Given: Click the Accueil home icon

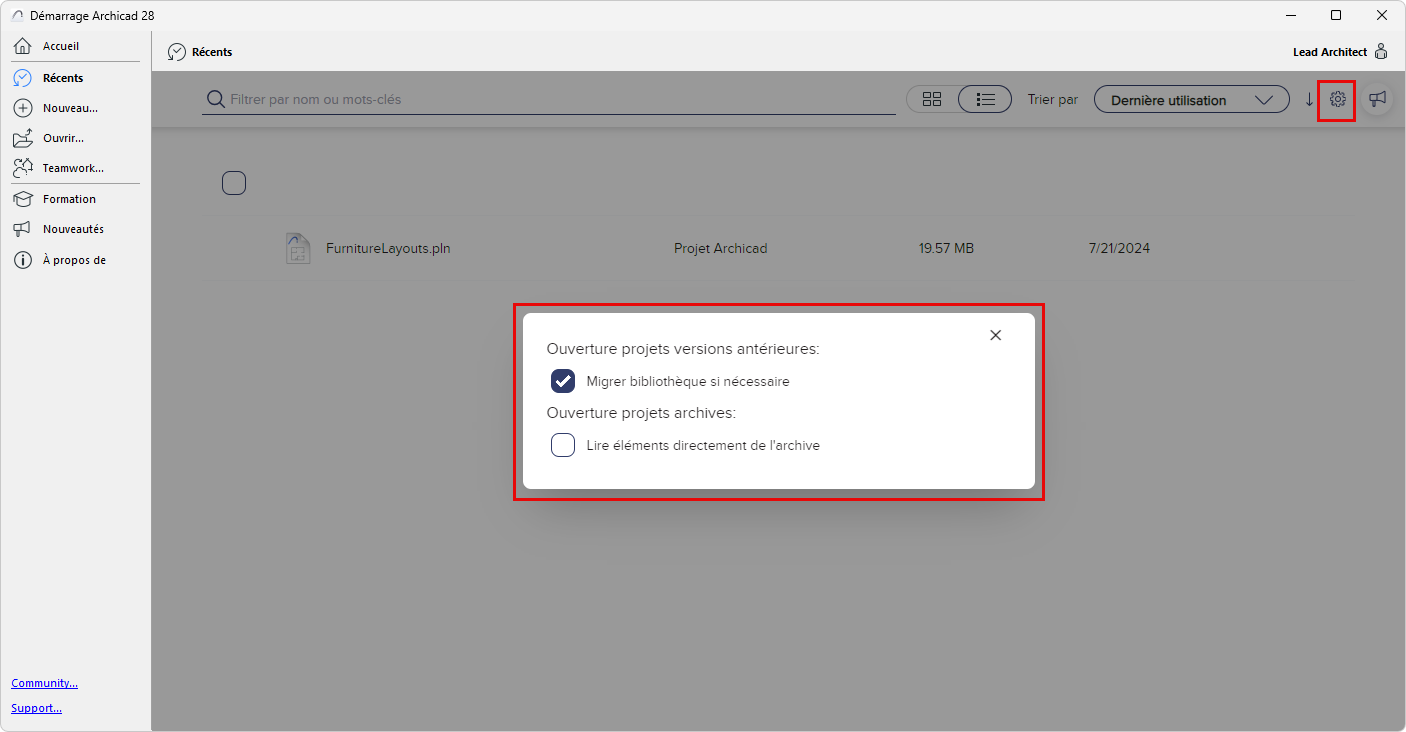Looking at the screenshot, I should [23, 46].
